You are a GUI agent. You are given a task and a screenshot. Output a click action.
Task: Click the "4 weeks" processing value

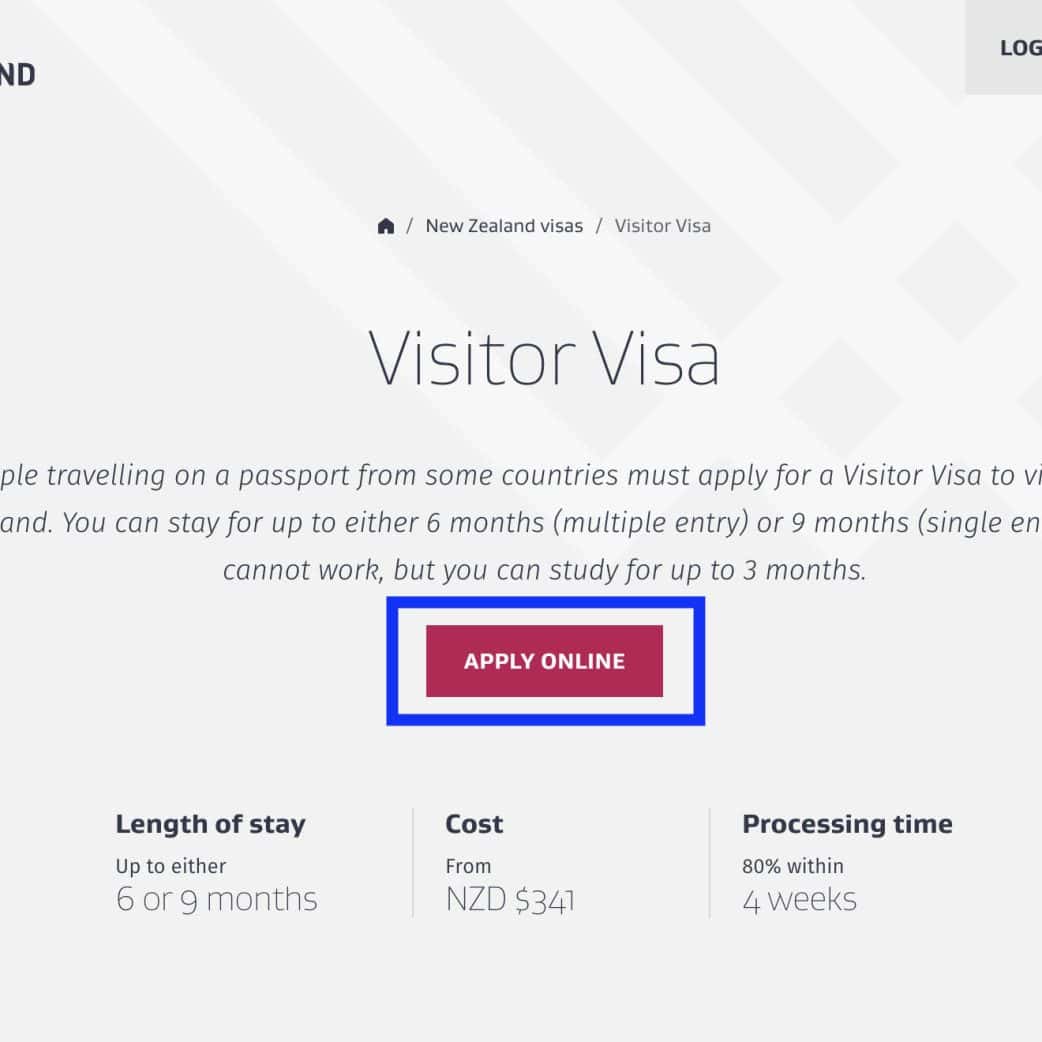tap(799, 899)
